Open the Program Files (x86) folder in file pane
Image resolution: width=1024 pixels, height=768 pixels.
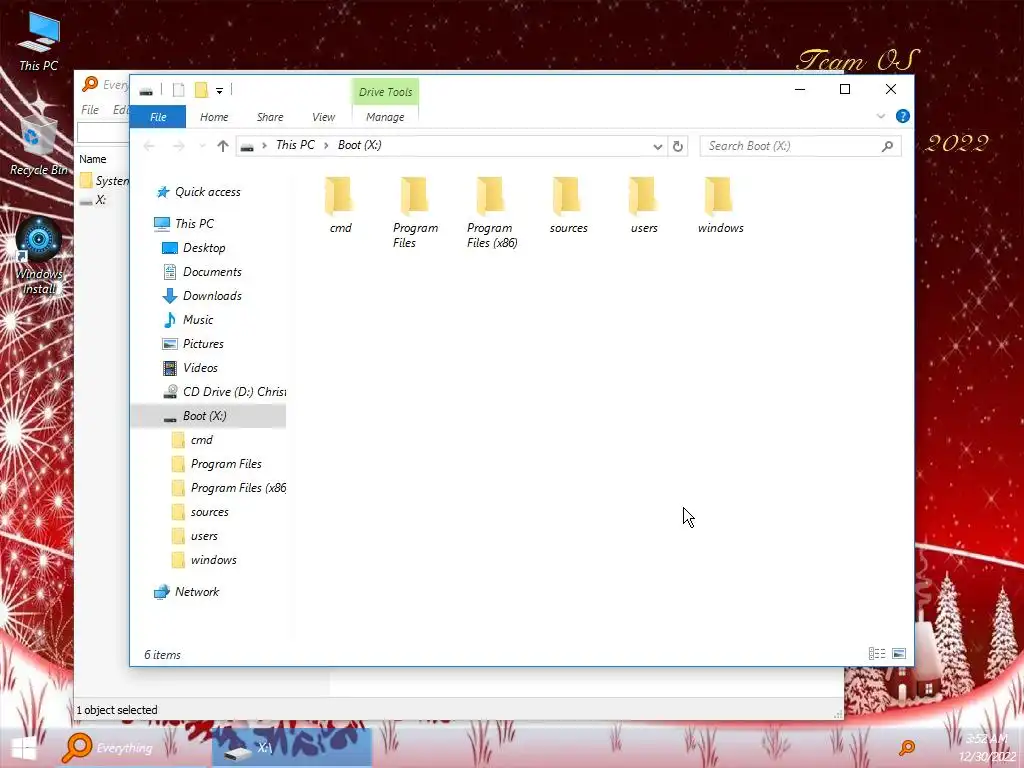[492, 213]
